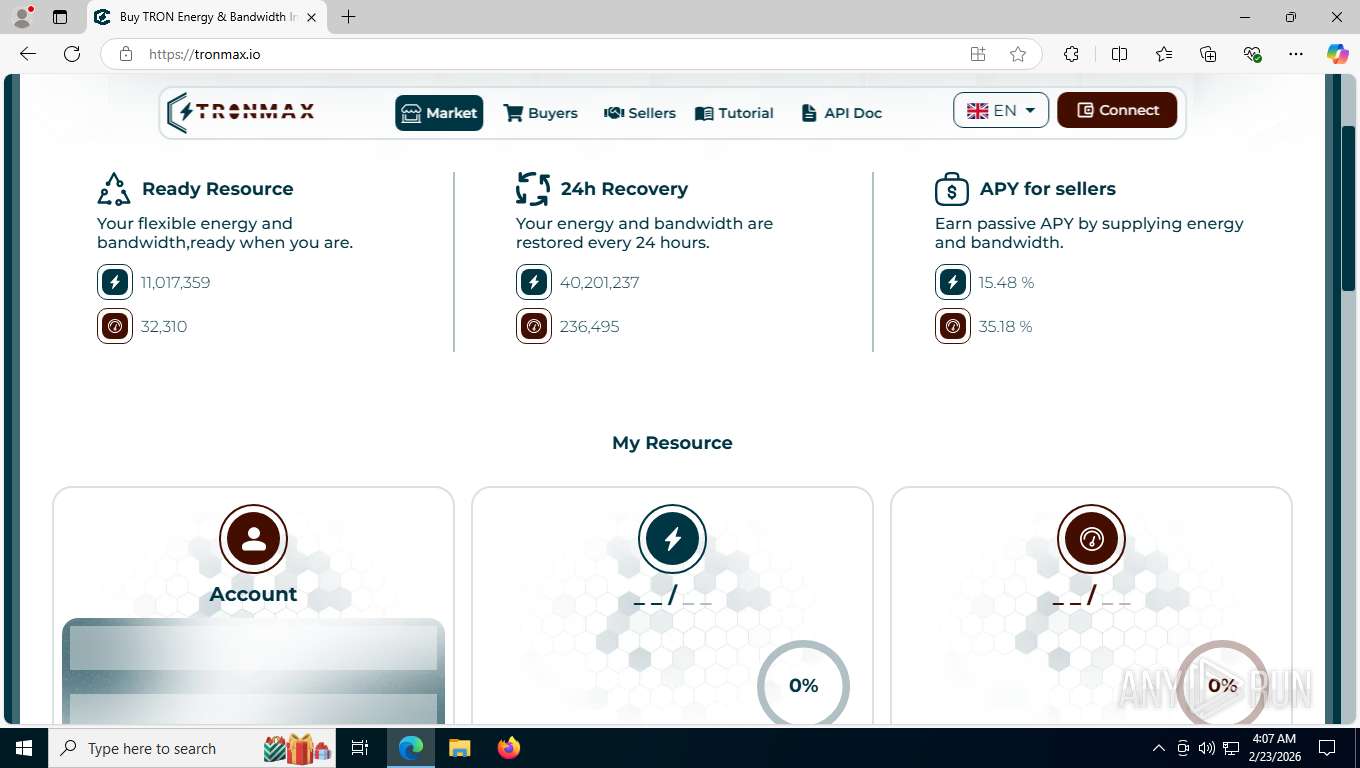Open the Favorites list
Viewport: 1360px width, 768px height.
[1164, 54]
